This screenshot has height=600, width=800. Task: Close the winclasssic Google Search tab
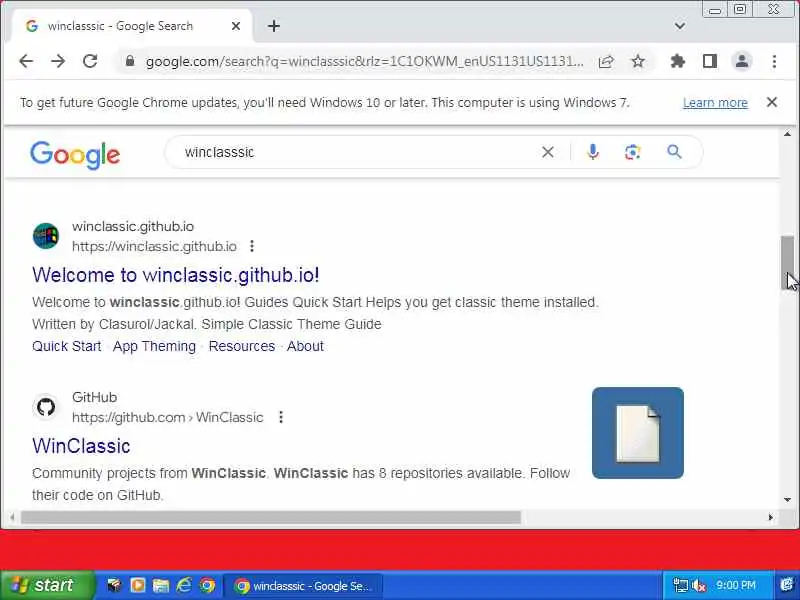(236, 26)
